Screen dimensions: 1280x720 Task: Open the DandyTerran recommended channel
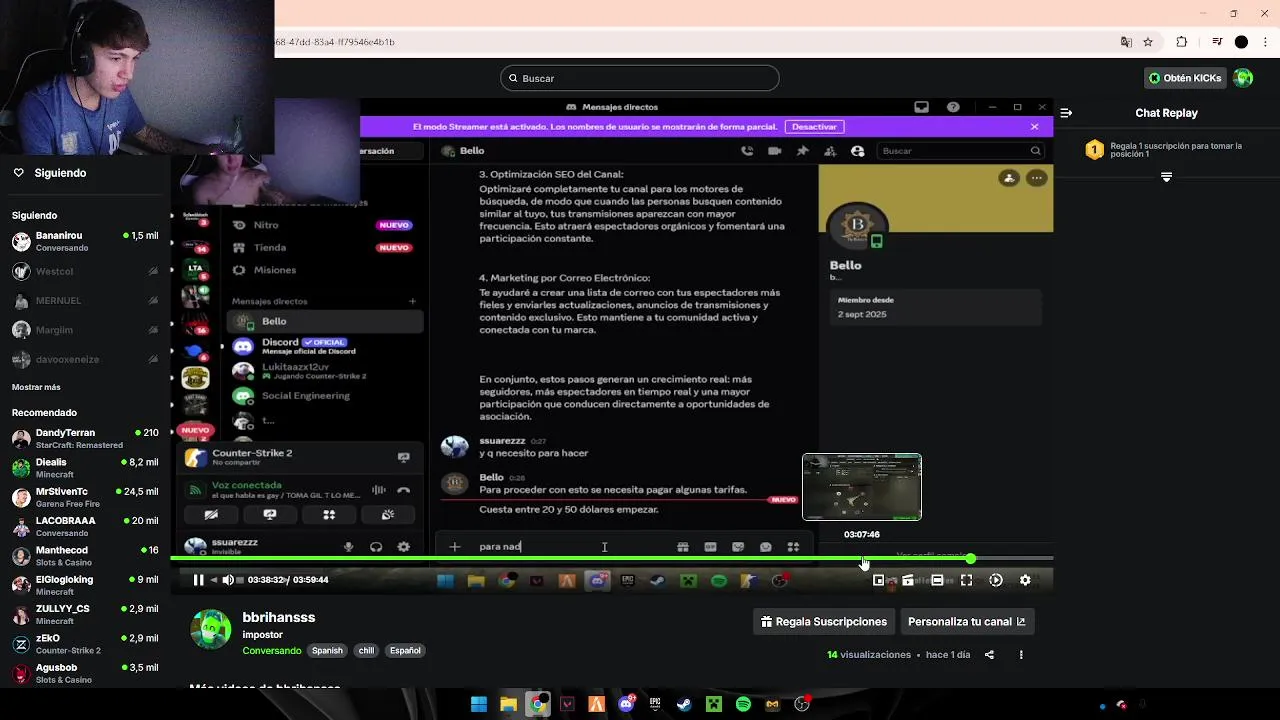85,439
